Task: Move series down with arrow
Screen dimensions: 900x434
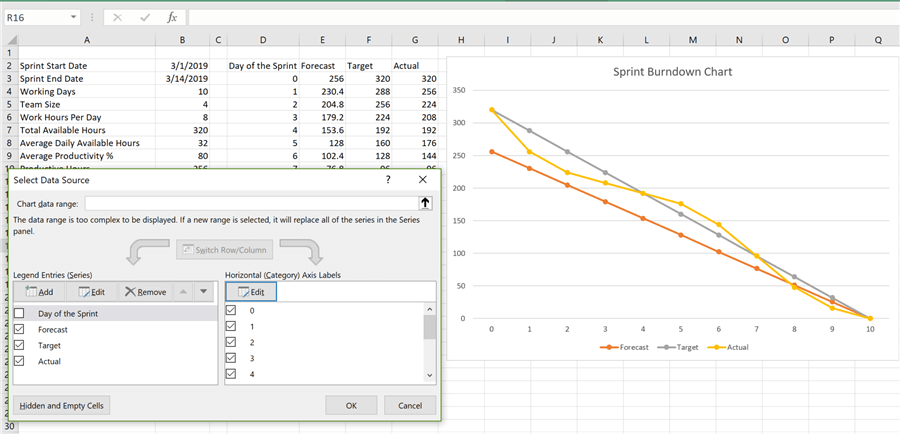Action: pyautogui.click(x=204, y=291)
